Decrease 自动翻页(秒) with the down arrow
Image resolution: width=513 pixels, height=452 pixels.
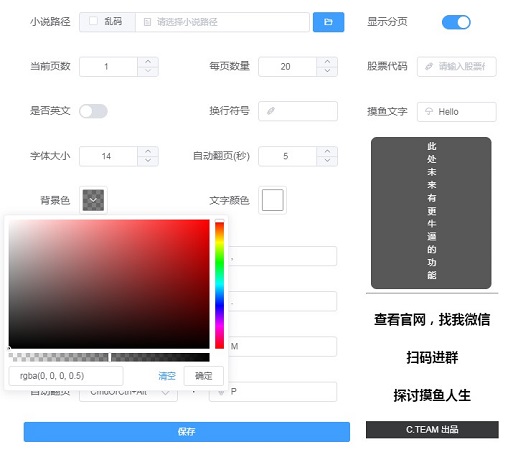(x=327, y=161)
